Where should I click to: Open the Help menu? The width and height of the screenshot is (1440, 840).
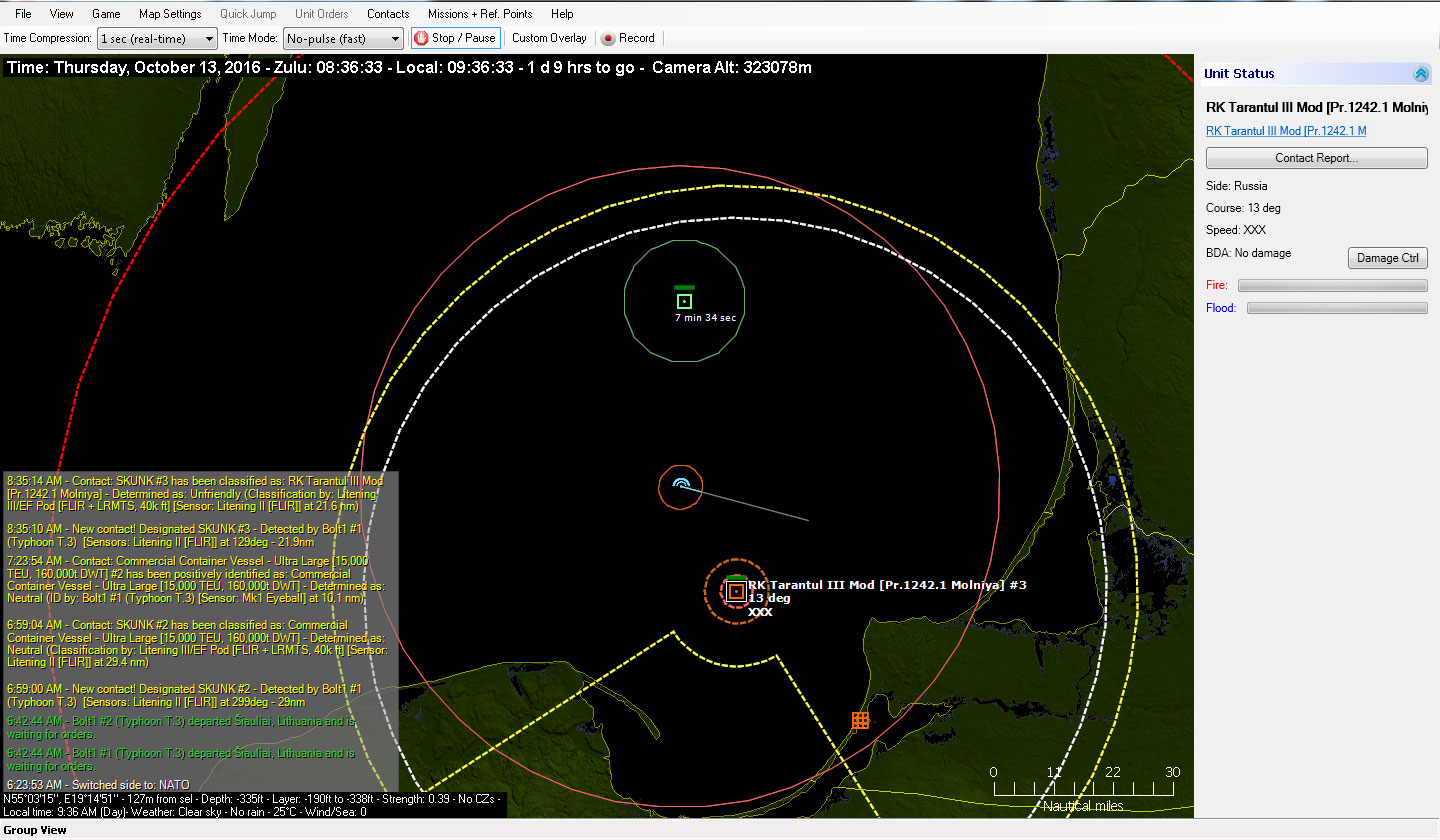click(562, 14)
